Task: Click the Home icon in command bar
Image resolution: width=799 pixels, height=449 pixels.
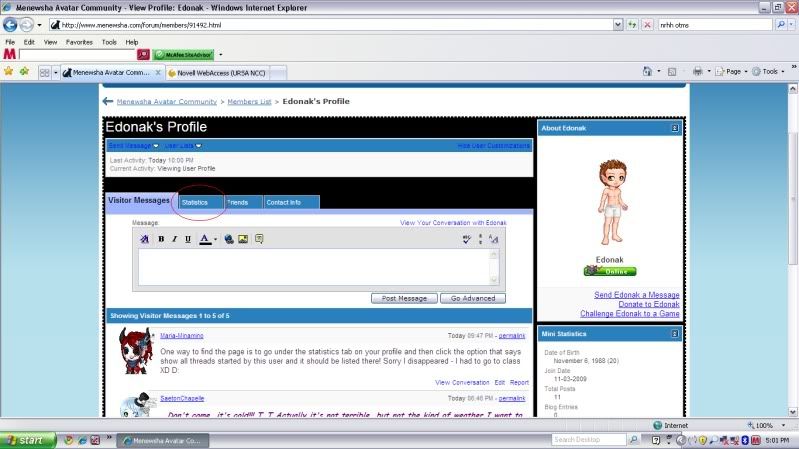Action: [647, 72]
